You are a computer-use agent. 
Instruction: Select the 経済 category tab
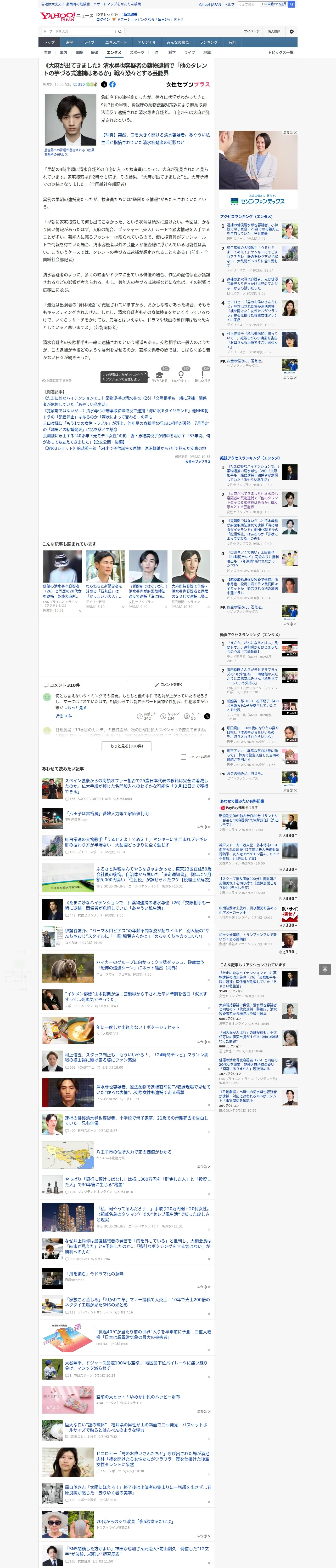tap(94, 52)
